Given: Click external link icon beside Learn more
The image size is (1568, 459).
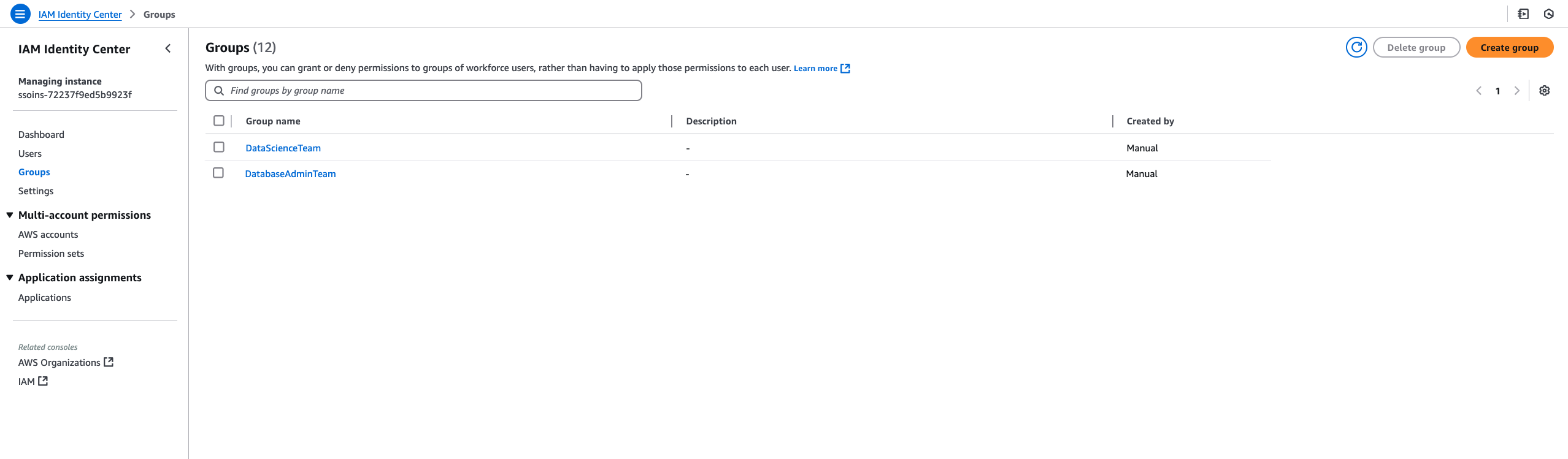Looking at the screenshot, I should (845, 68).
